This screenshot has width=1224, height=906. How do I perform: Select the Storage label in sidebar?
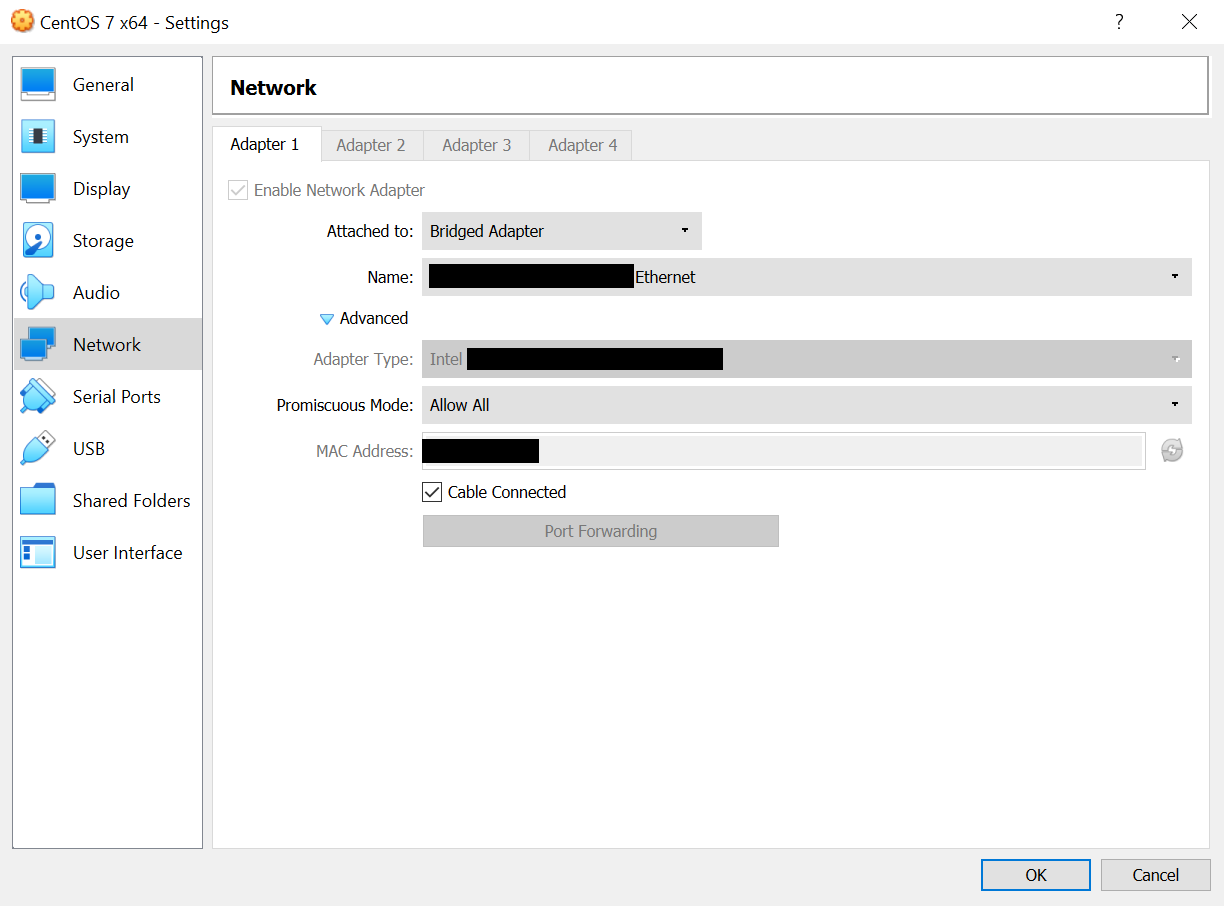pos(103,241)
